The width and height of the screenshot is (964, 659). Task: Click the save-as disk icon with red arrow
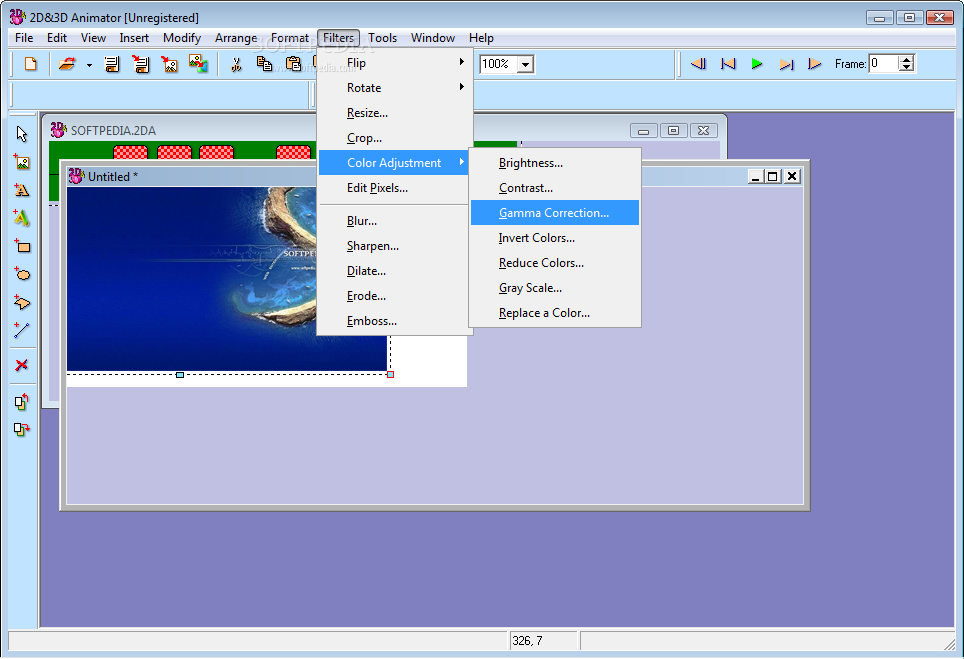pyautogui.click(x=141, y=64)
